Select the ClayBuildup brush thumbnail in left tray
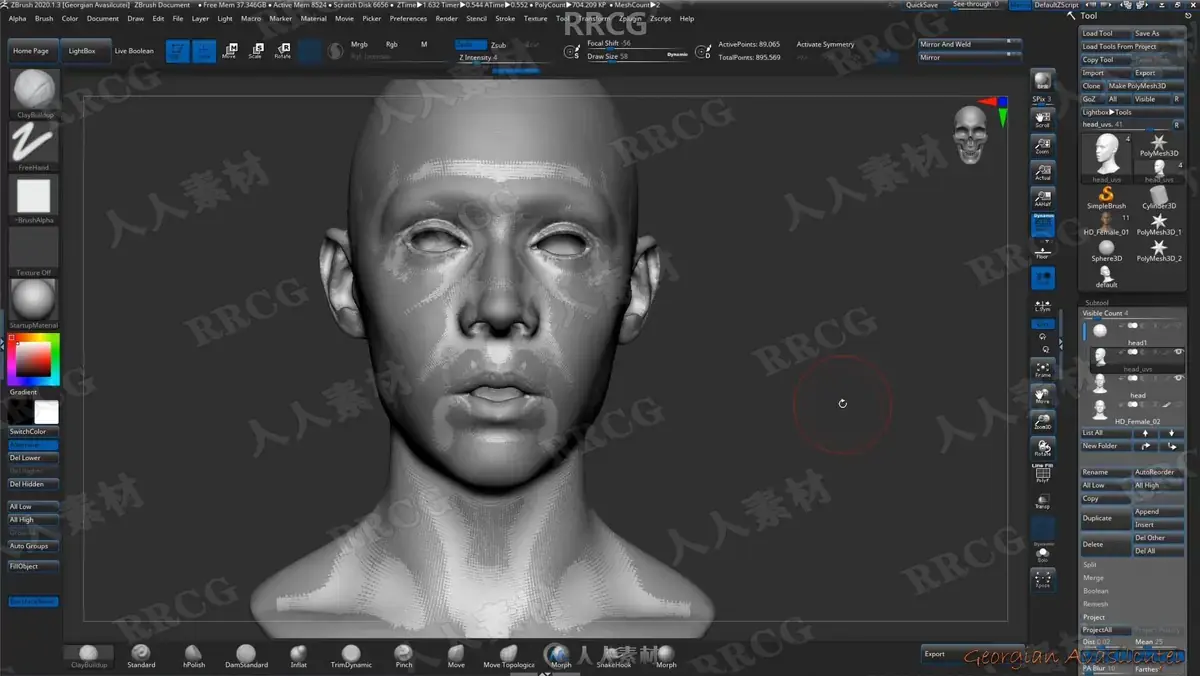Image resolution: width=1200 pixels, height=676 pixels. point(34,93)
